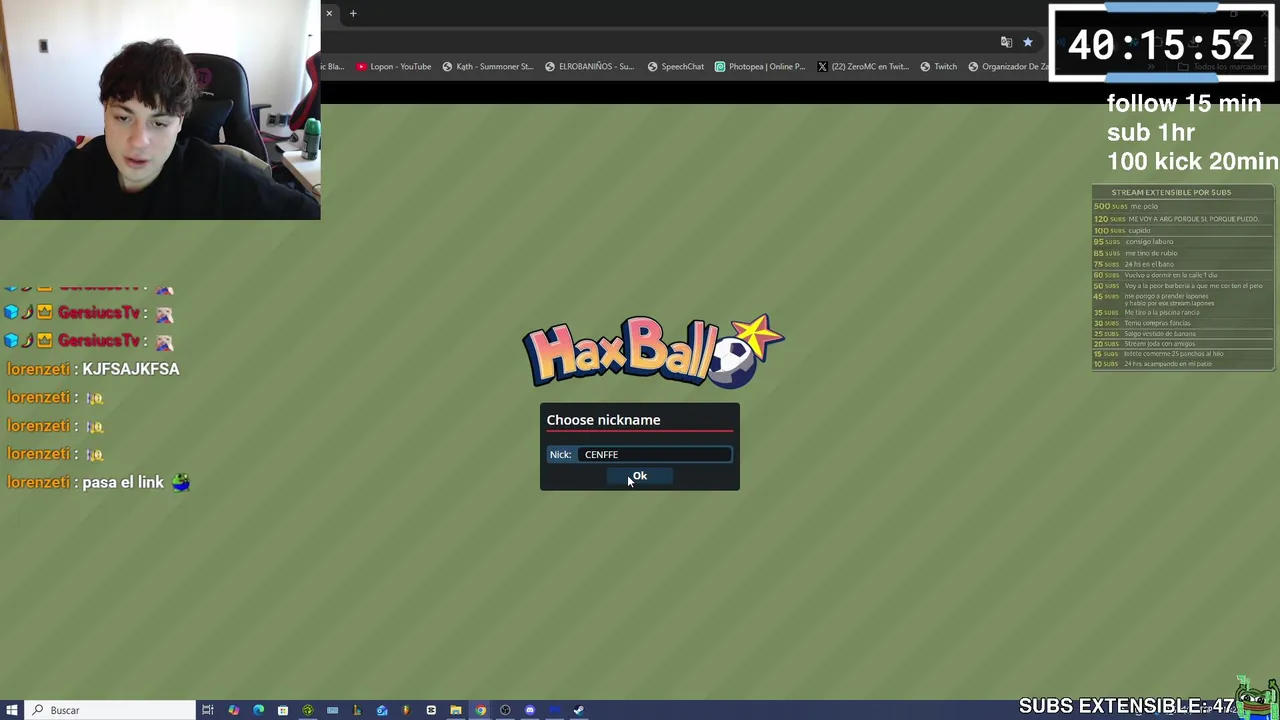Click the HaxBall logo
This screenshot has width=1280, height=720.
pyautogui.click(x=653, y=351)
